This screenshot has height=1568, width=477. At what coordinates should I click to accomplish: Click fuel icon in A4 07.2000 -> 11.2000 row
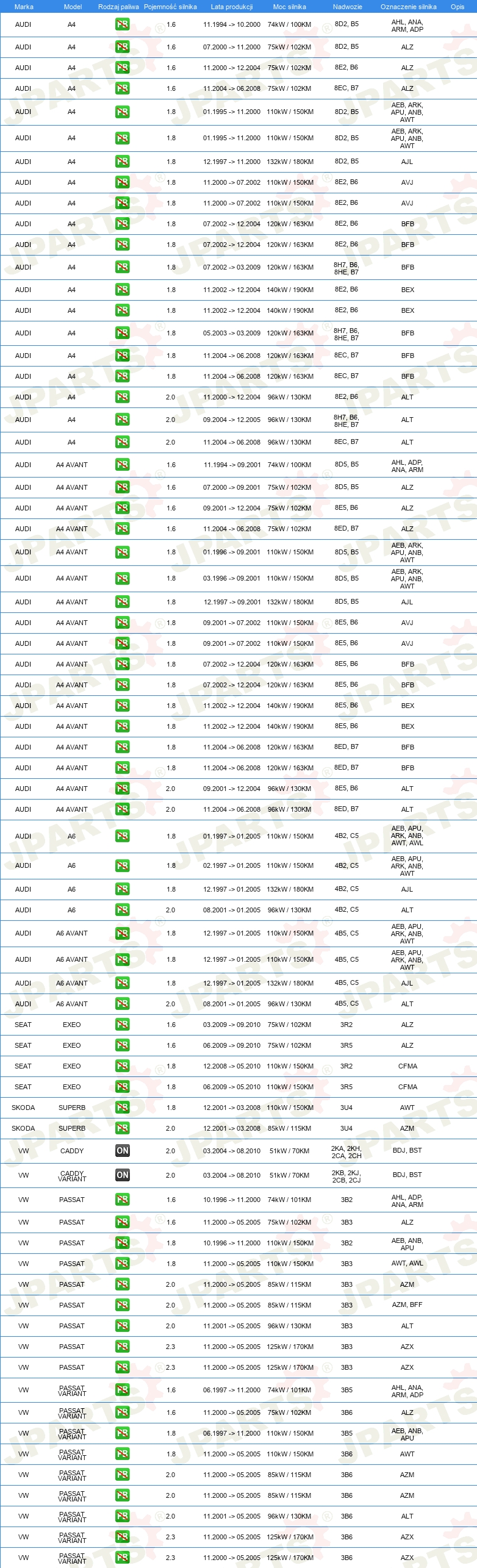tap(122, 47)
